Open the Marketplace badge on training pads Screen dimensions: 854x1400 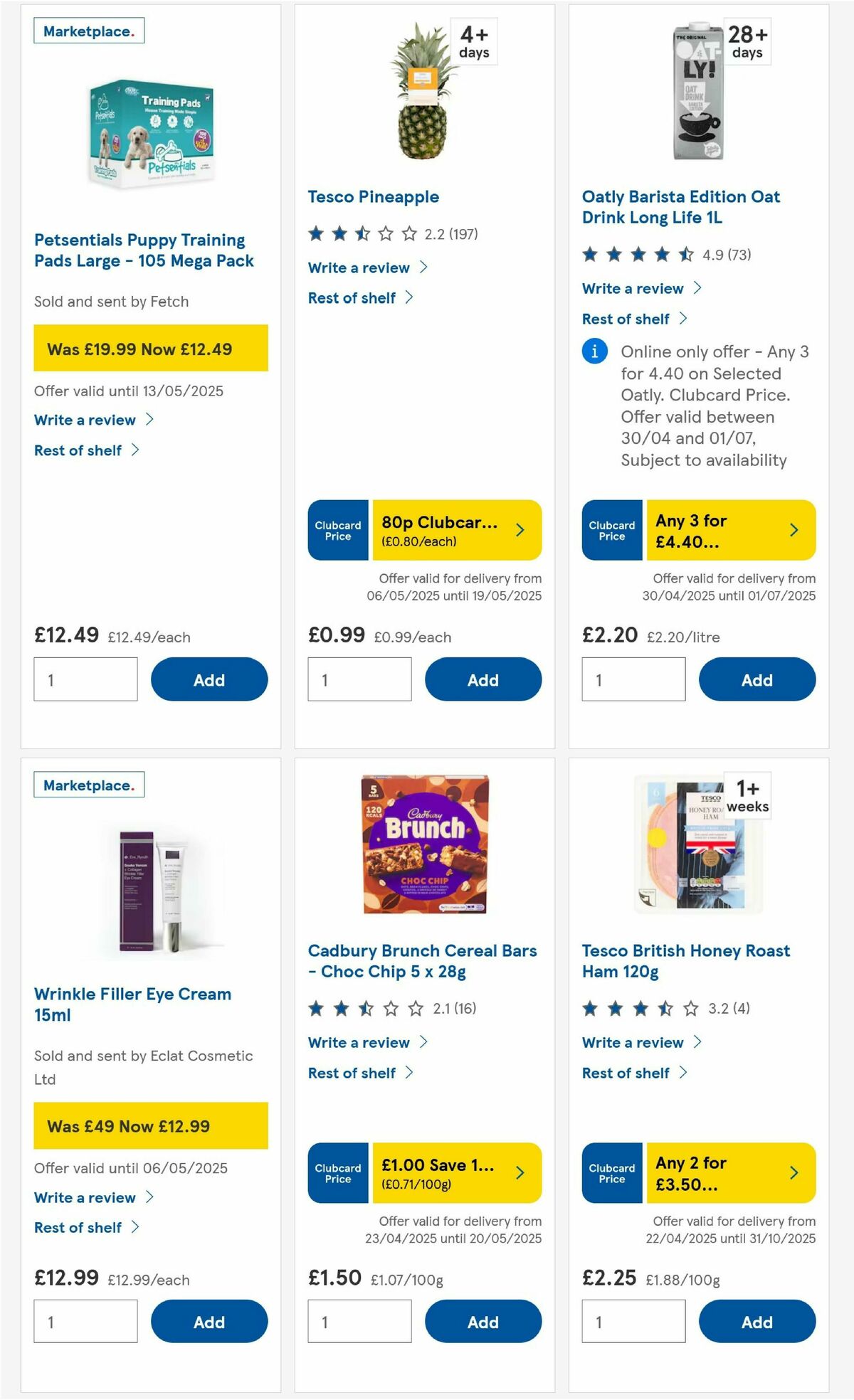88,30
